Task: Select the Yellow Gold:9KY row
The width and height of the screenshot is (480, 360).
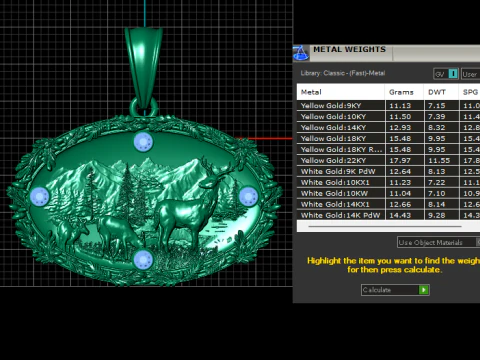Action: point(388,106)
